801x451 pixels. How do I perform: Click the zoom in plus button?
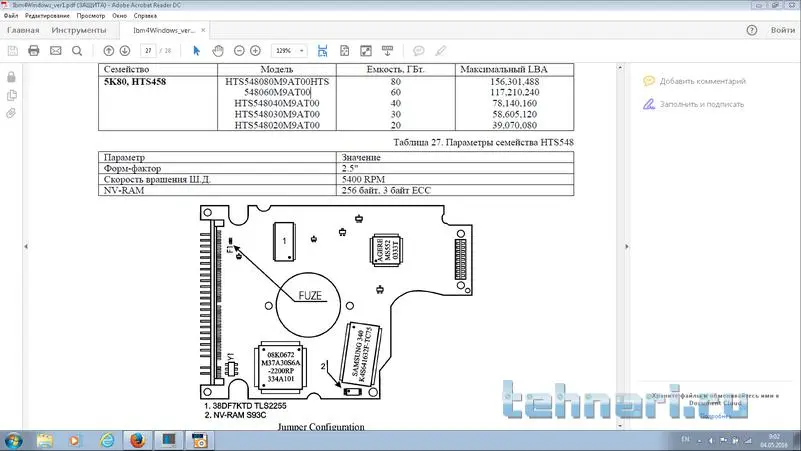point(256,50)
